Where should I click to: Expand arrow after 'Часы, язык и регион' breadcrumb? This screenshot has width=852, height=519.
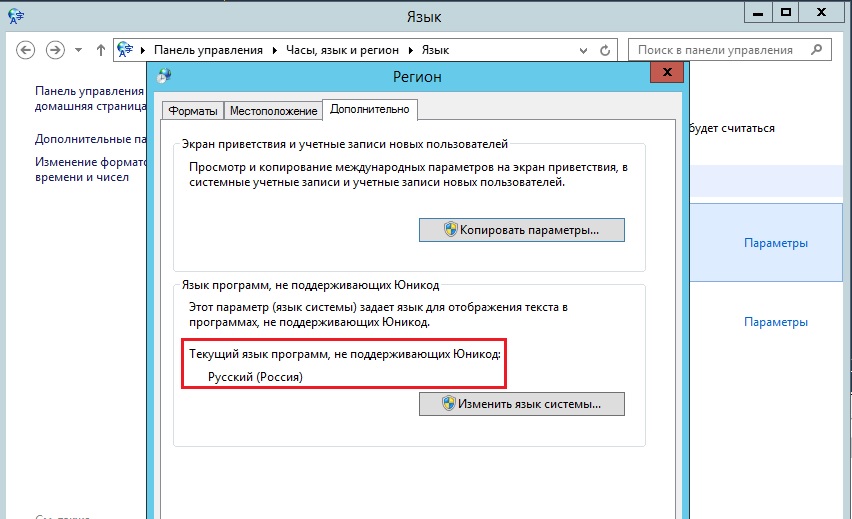tap(411, 50)
